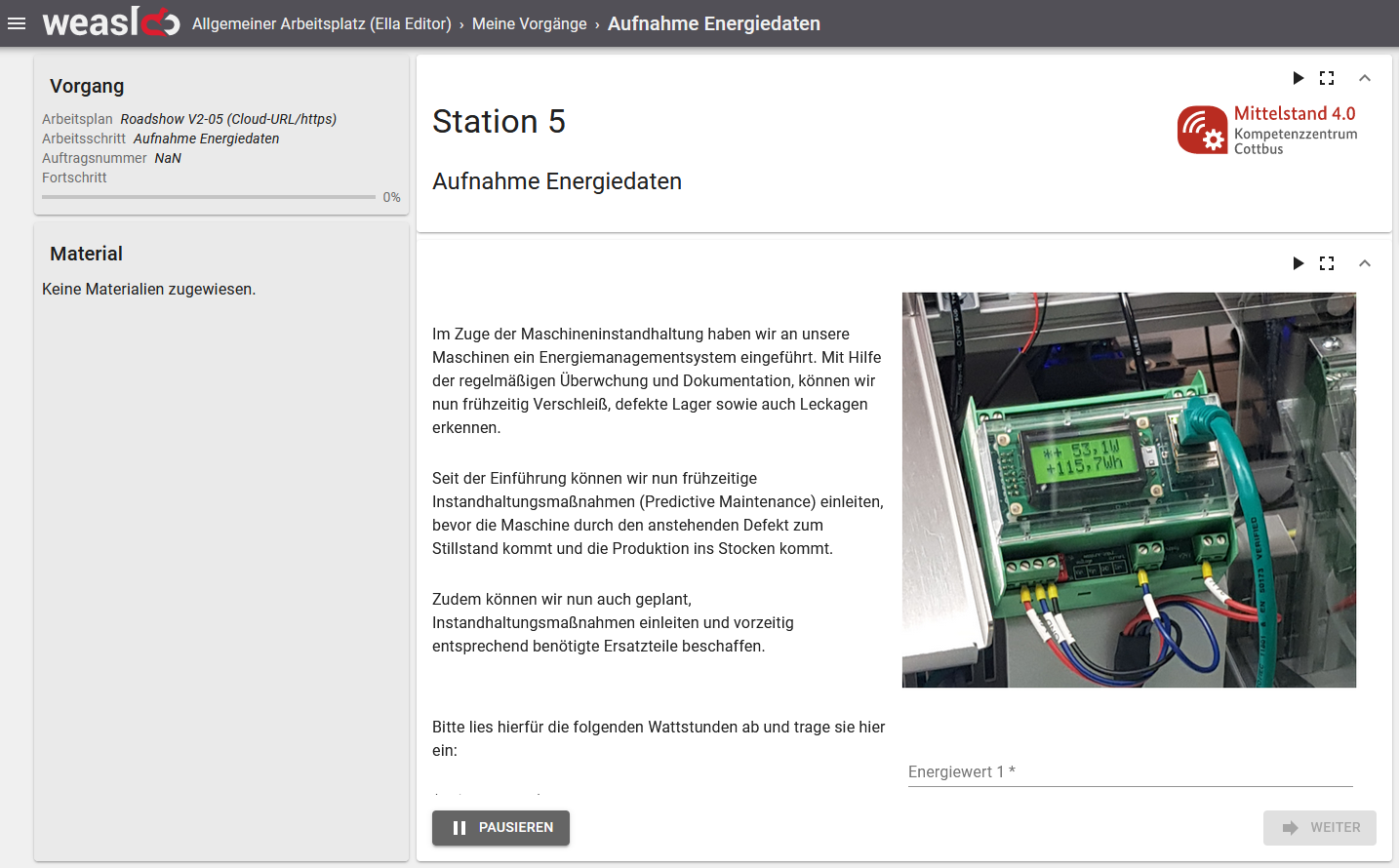Click the pause icon inside Pausieren button
This screenshot has width=1399, height=868.
459,828
